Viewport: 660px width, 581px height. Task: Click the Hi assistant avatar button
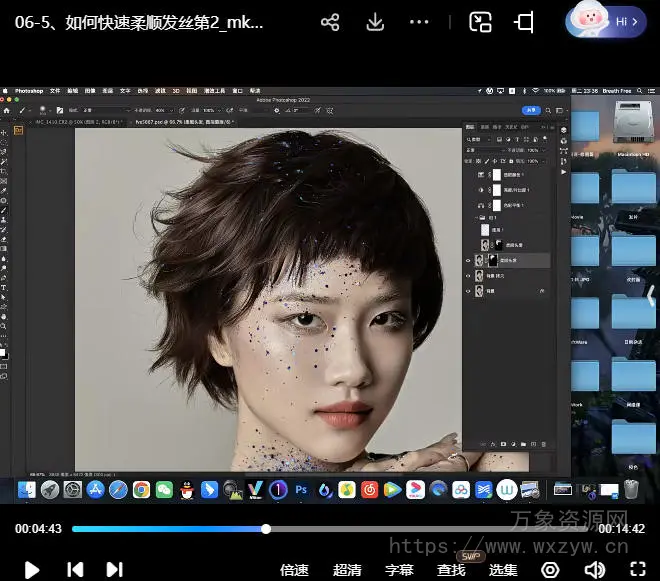pos(606,21)
